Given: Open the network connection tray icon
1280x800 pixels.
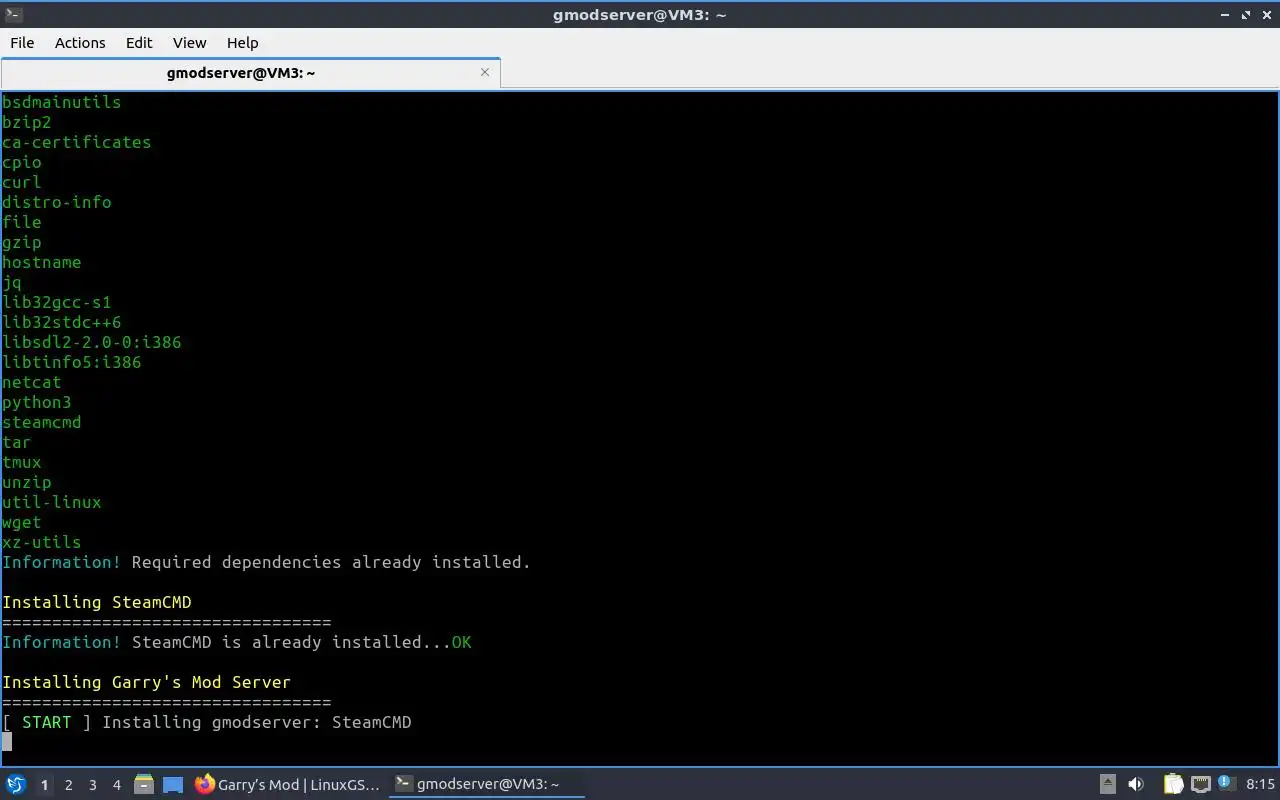Looking at the screenshot, I should (x=1201, y=785).
